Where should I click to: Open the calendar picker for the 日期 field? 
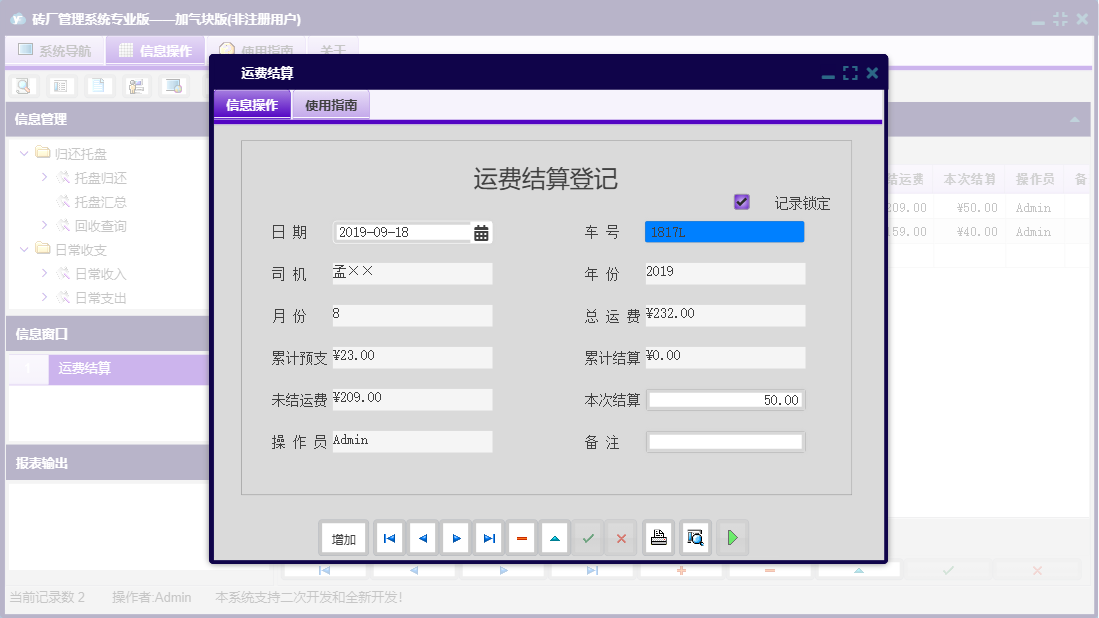click(482, 231)
